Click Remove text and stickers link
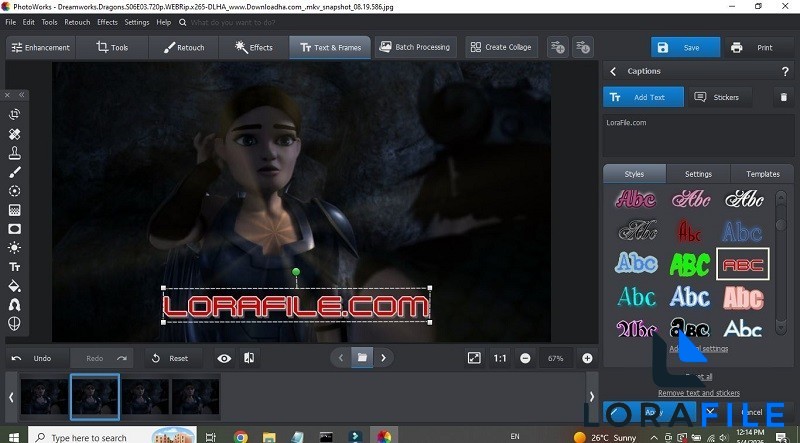The image size is (800, 443). [698, 393]
